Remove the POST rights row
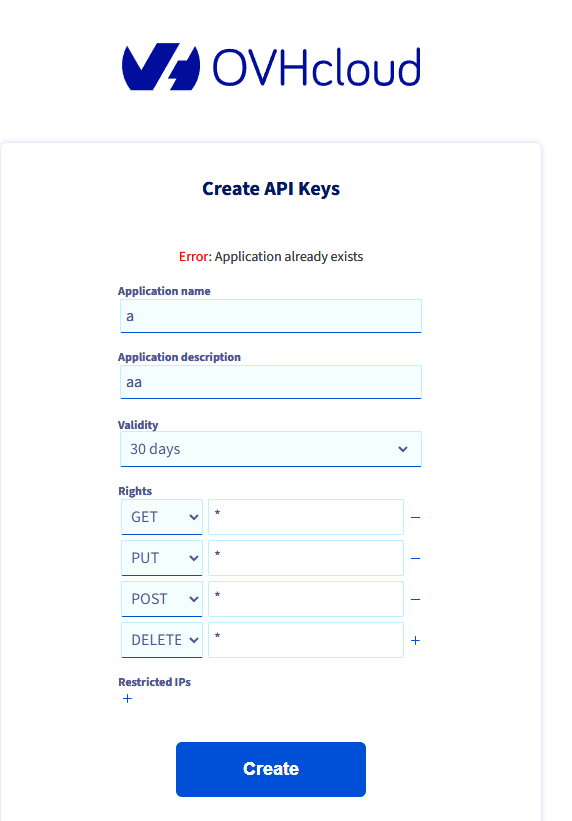The width and height of the screenshot is (572, 821). tap(415, 599)
